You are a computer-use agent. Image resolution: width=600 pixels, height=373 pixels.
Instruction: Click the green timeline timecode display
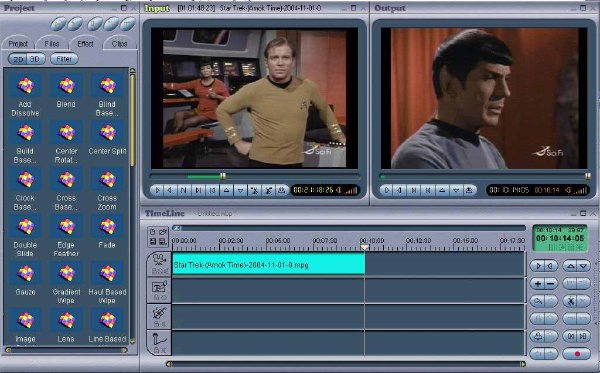560,238
